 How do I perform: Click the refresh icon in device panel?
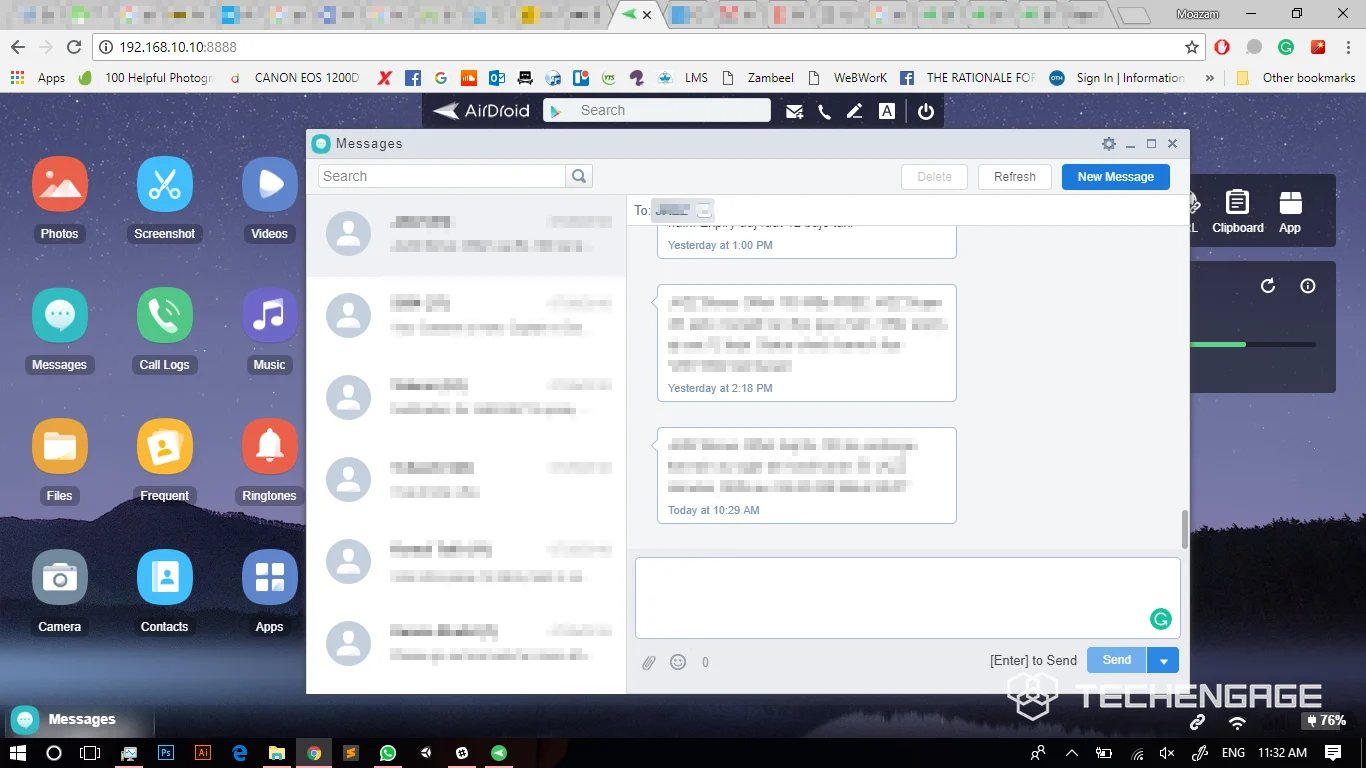pyautogui.click(x=1268, y=286)
